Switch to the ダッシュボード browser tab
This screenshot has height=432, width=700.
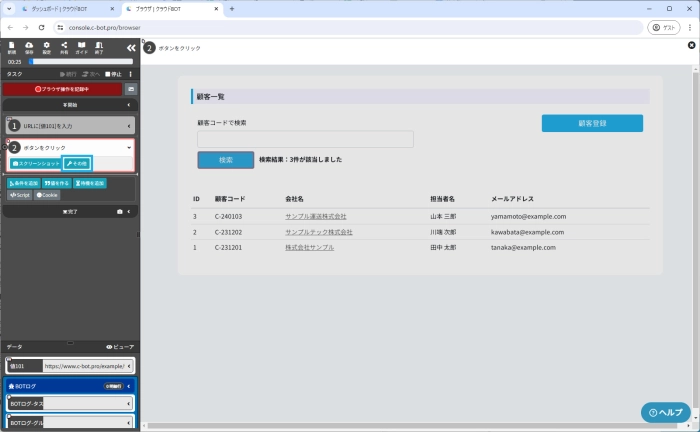click(x=60, y=8)
